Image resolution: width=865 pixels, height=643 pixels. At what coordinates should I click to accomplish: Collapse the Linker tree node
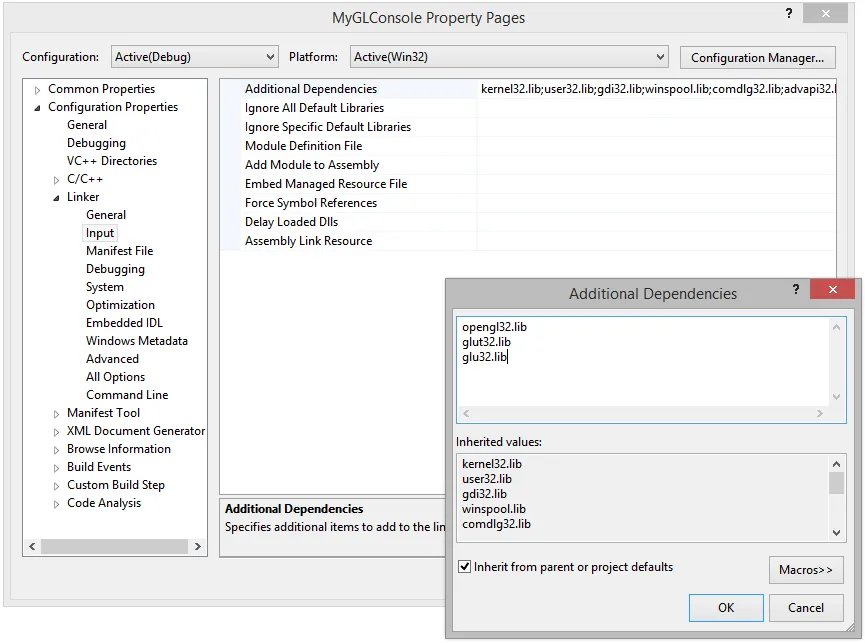point(55,196)
